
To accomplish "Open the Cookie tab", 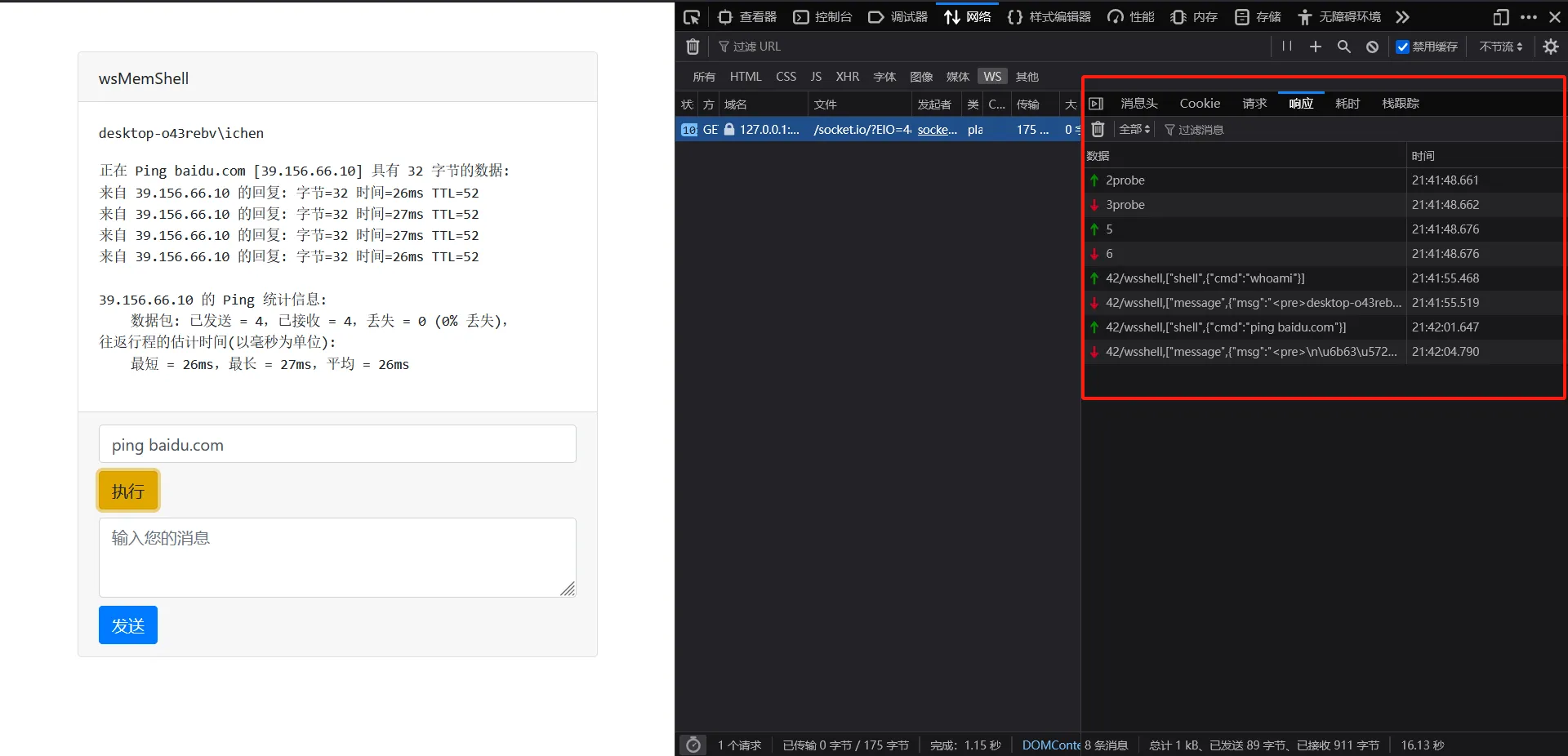I will click(x=1200, y=104).
